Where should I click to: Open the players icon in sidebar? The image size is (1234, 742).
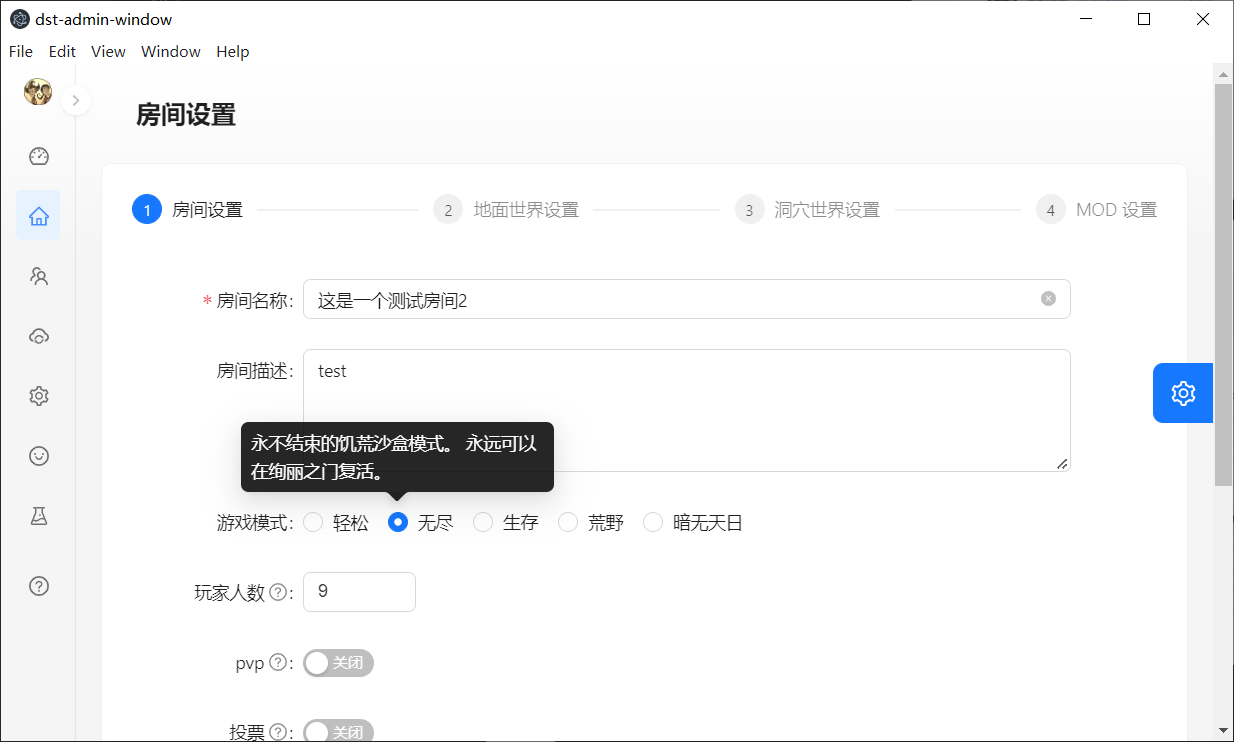click(39, 276)
